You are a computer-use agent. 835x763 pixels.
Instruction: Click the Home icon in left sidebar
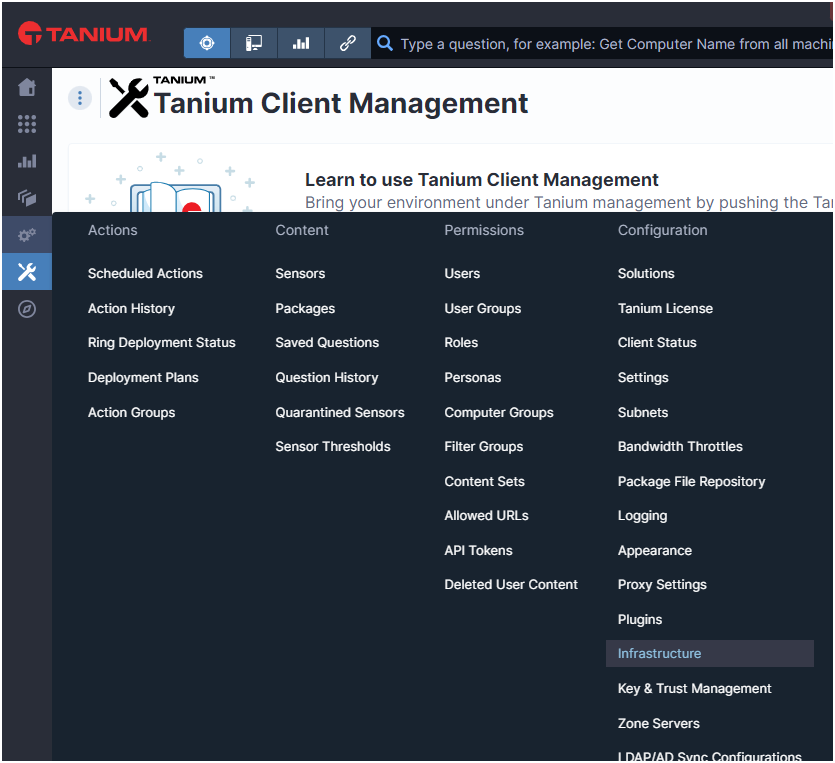click(x=27, y=88)
